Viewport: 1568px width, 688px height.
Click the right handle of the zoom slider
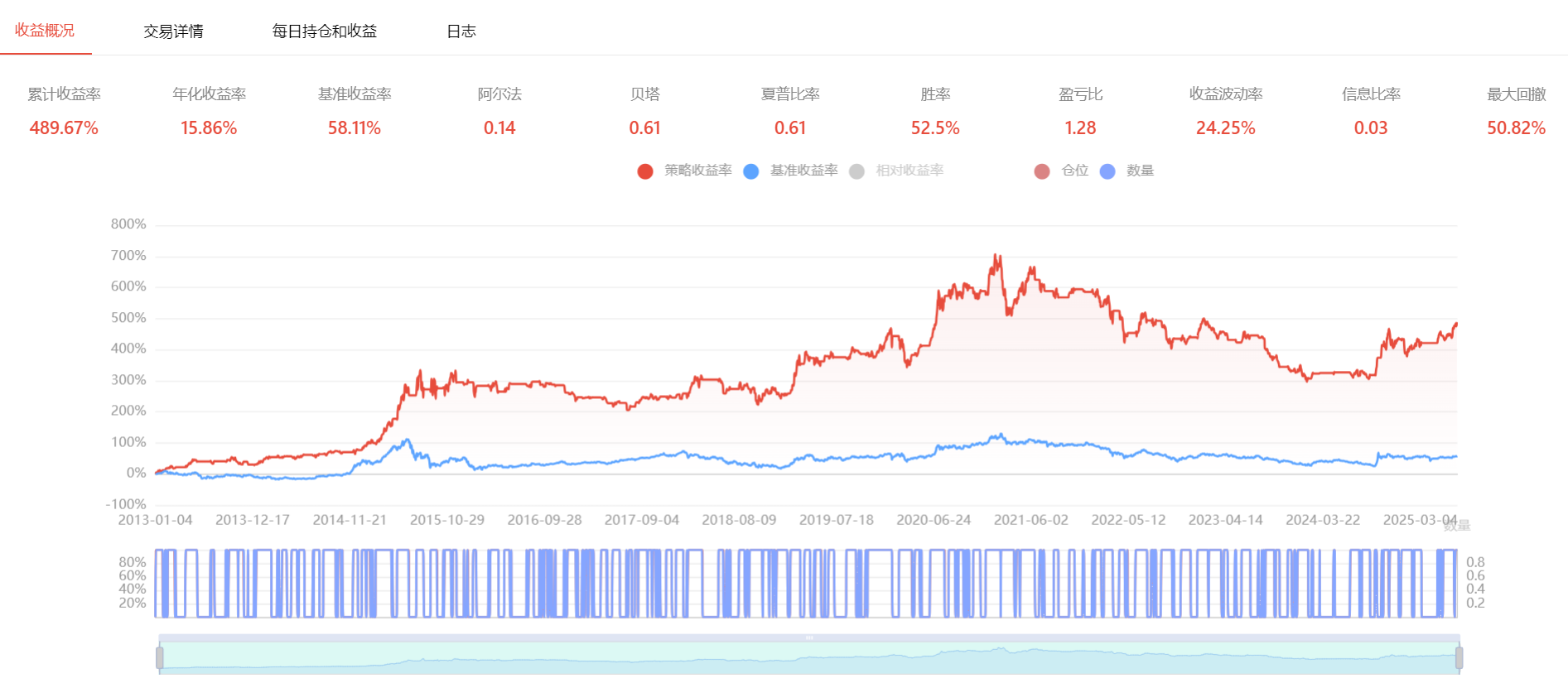click(1459, 658)
